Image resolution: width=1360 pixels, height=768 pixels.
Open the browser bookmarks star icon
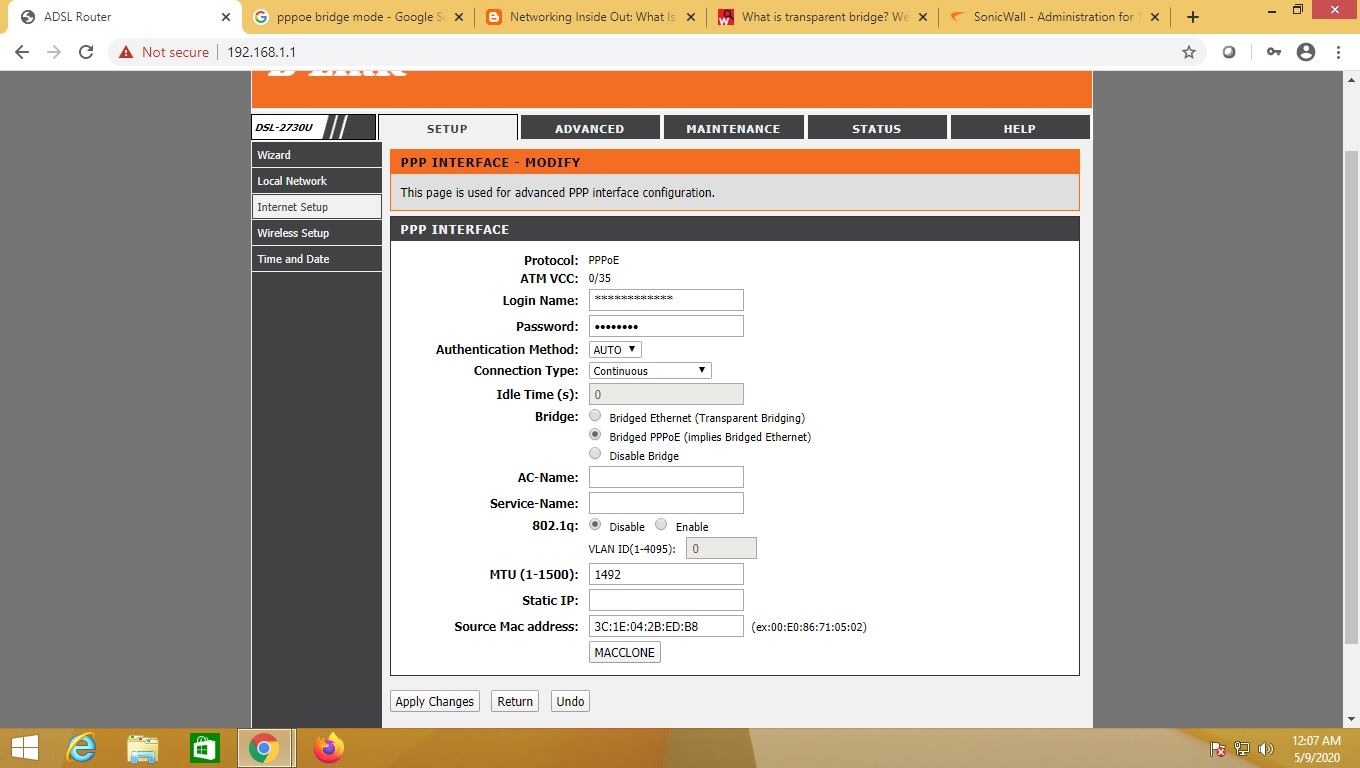1188,51
